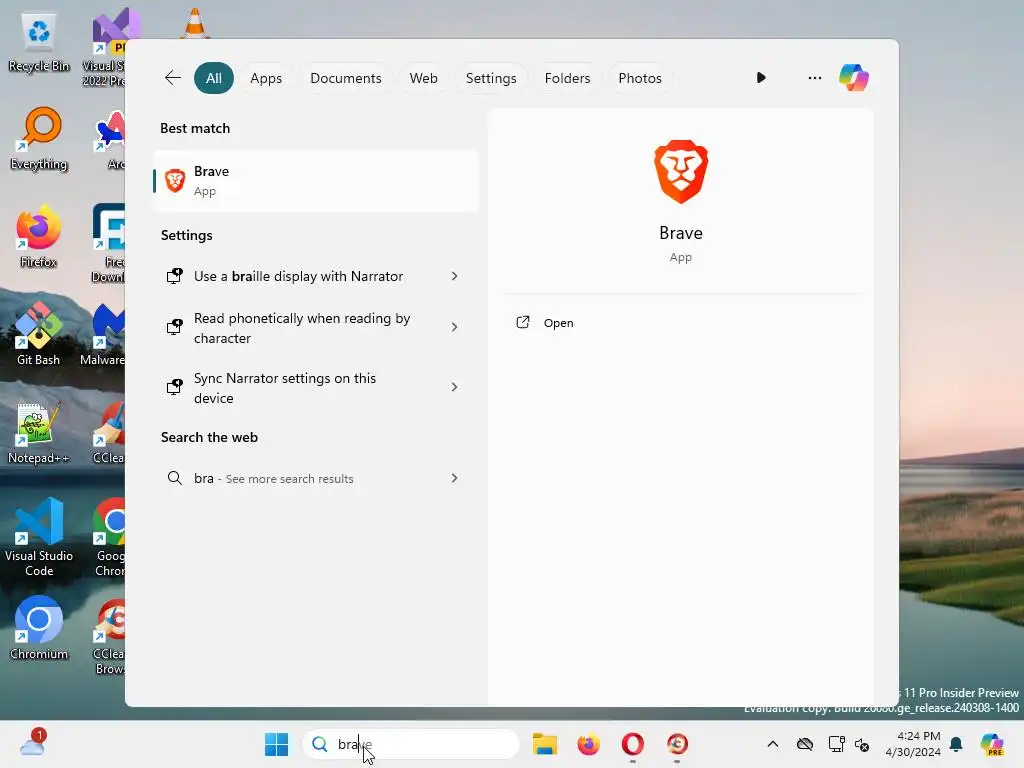Image resolution: width=1024 pixels, height=768 pixels.
Task: Click the Sync Narrator settings icon
Action: tap(174, 387)
